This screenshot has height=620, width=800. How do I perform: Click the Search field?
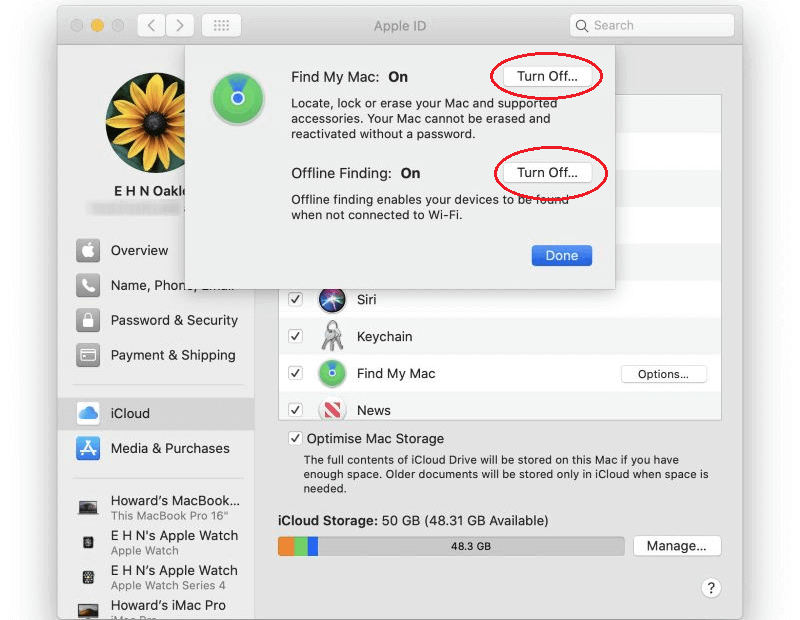pyautogui.click(x=651, y=25)
